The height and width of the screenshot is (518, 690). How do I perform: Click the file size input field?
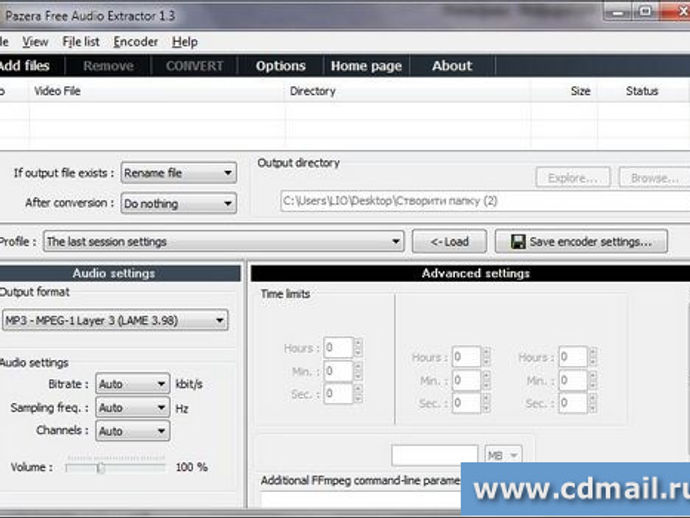click(x=434, y=456)
